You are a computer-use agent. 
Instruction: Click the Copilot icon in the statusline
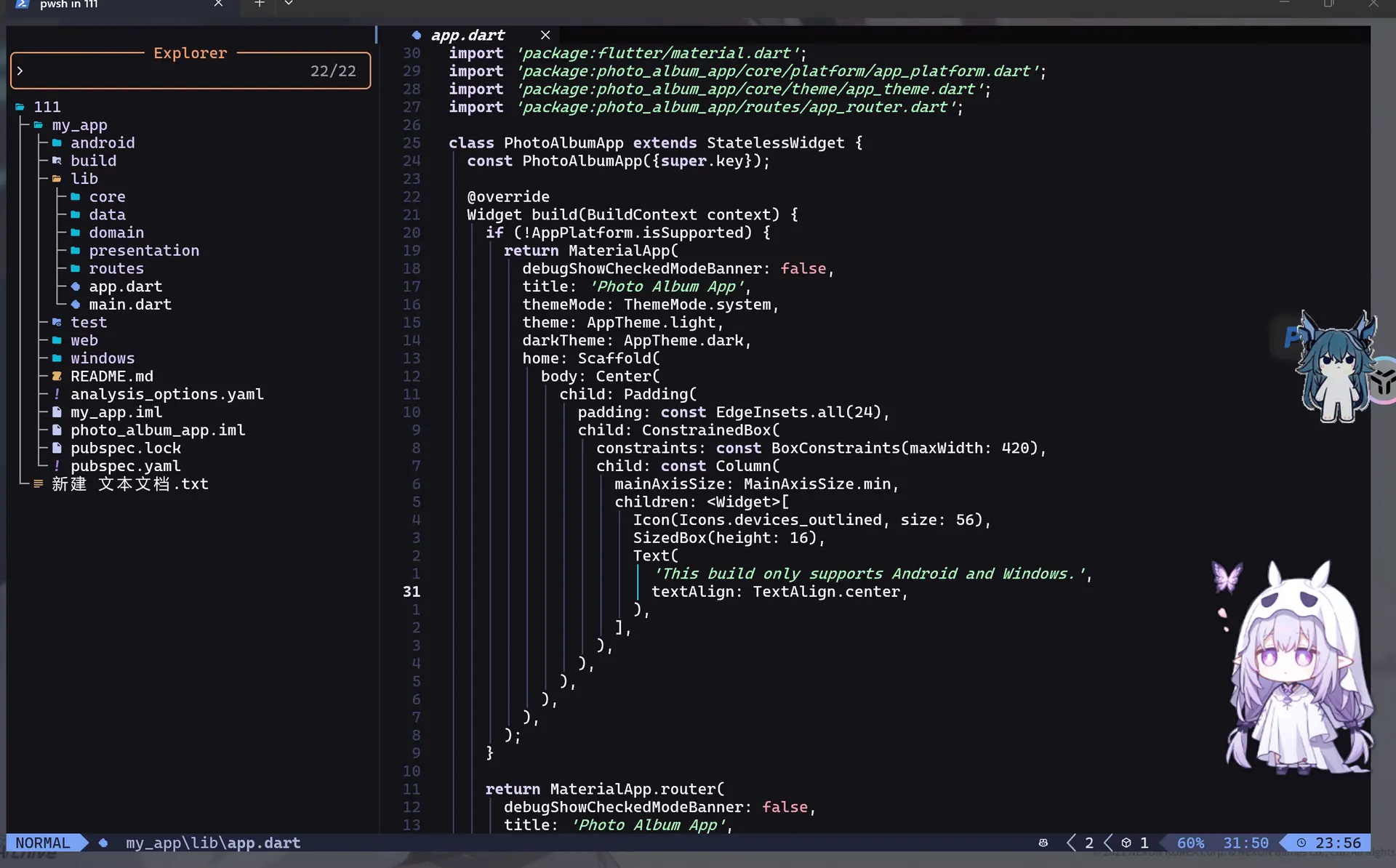(x=1043, y=843)
